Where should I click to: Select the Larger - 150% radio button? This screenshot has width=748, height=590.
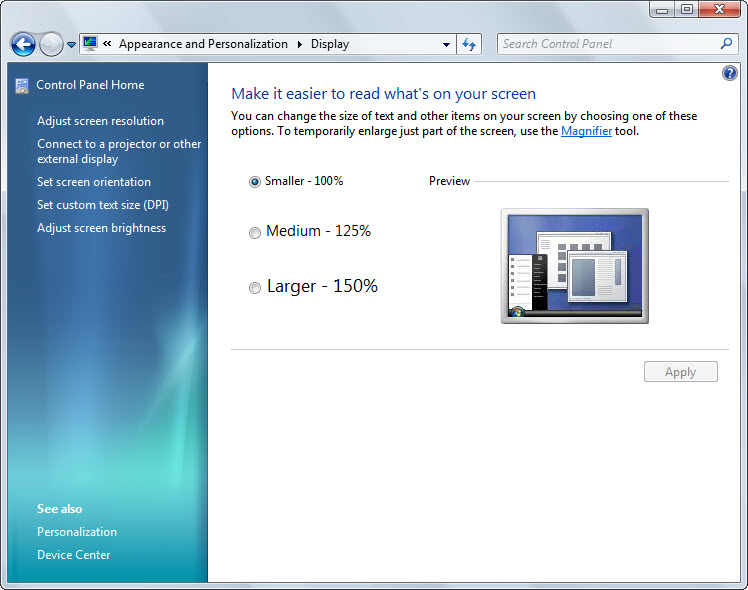coord(255,288)
